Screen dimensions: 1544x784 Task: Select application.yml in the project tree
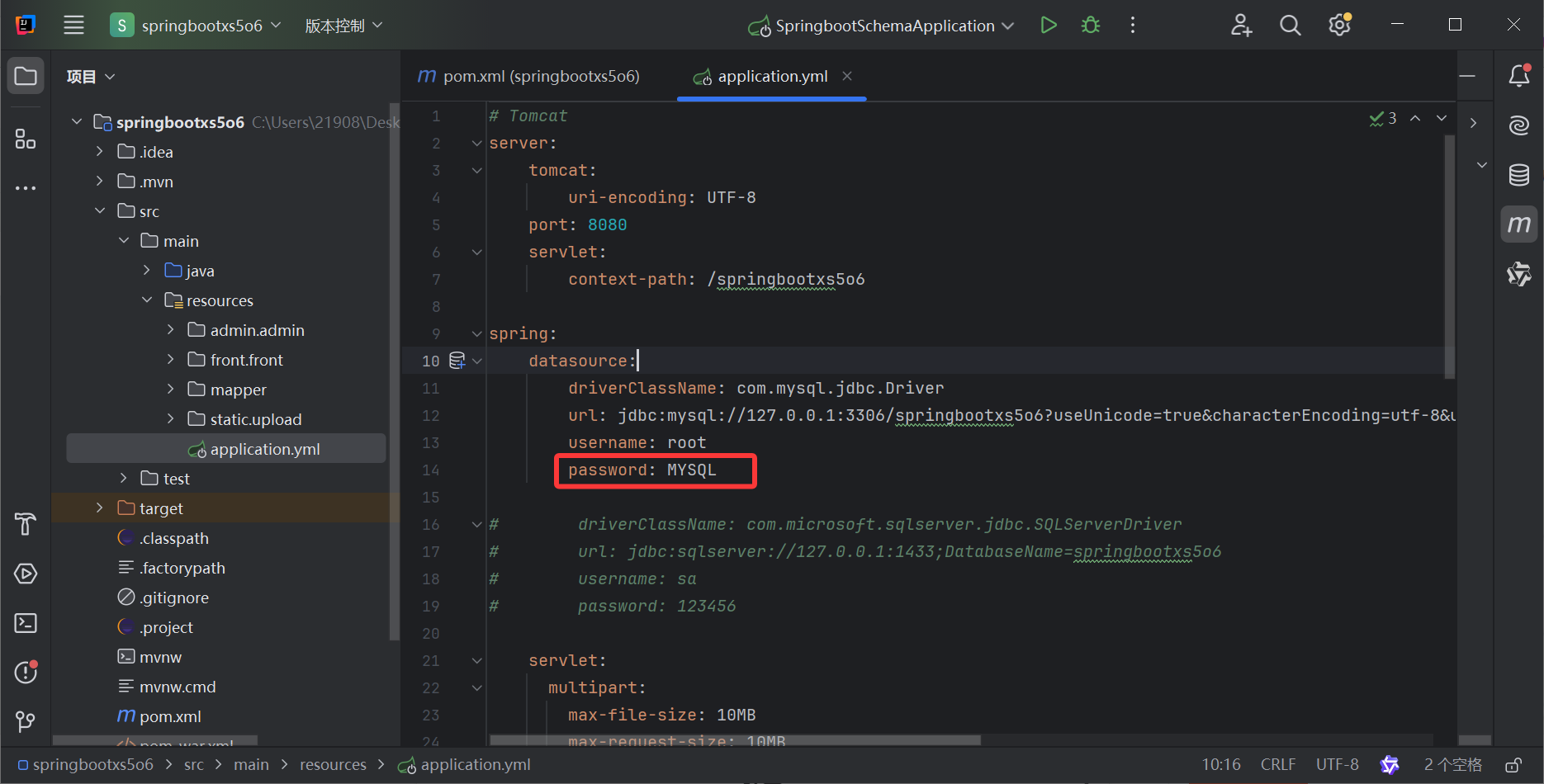coord(264,448)
